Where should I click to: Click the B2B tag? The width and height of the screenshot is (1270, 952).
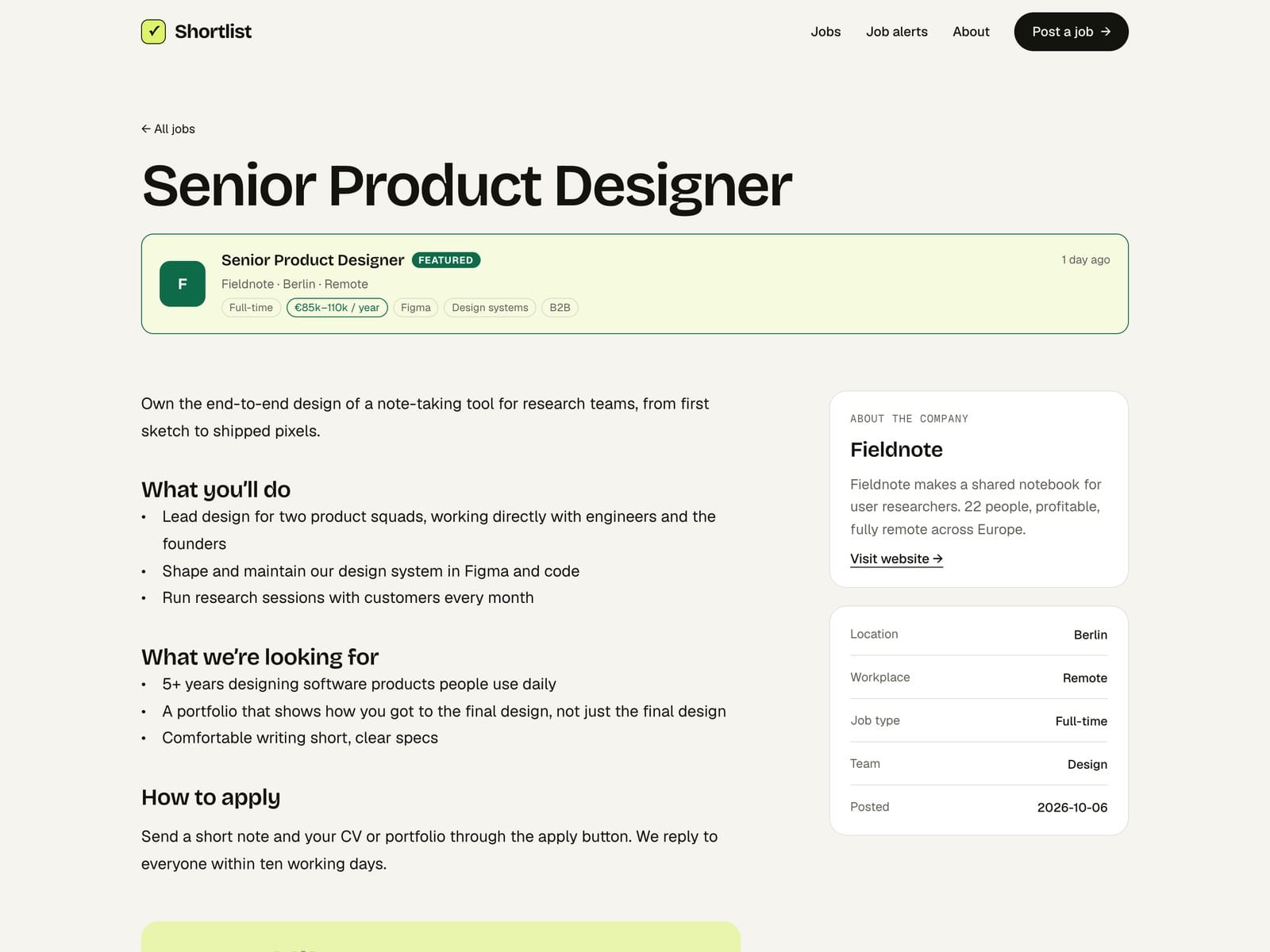coord(560,308)
